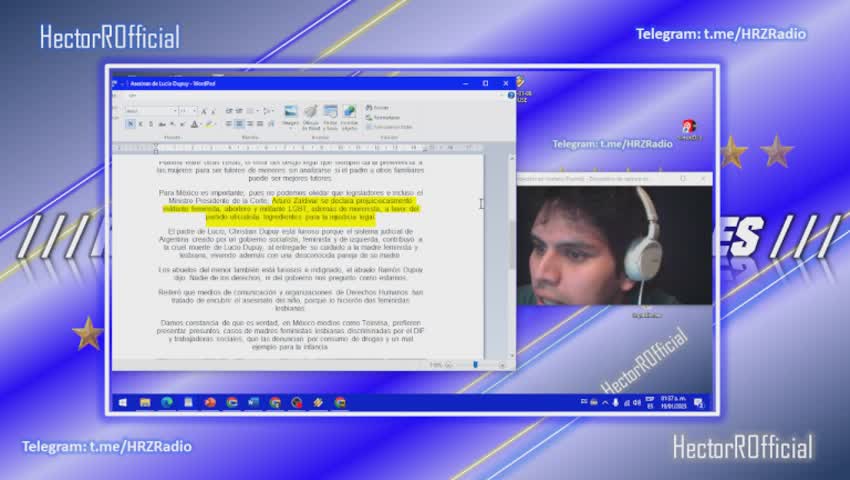Open the notification center icon
This screenshot has height=480, width=850.
click(698, 402)
